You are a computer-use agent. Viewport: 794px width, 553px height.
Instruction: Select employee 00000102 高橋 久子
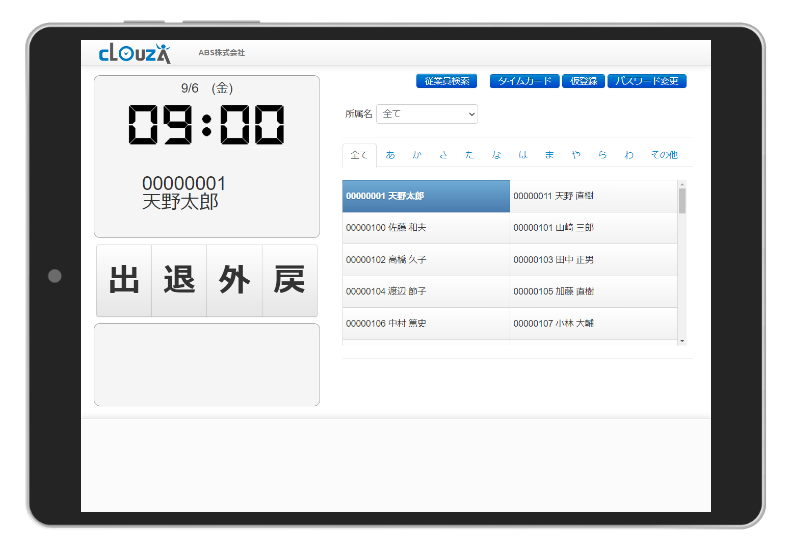(x=426, y=260)
